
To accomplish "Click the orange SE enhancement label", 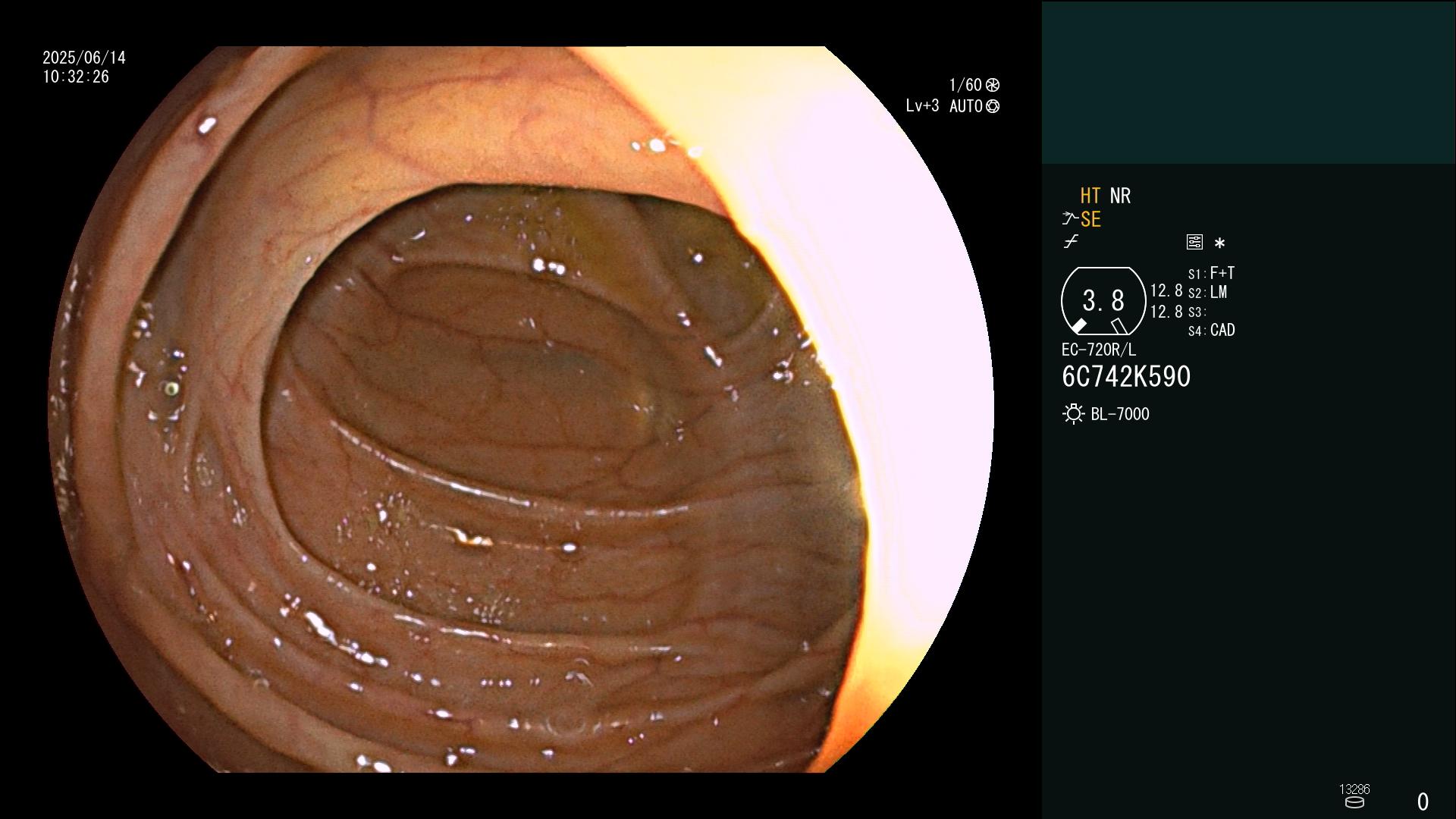I will pos(1090,219).
